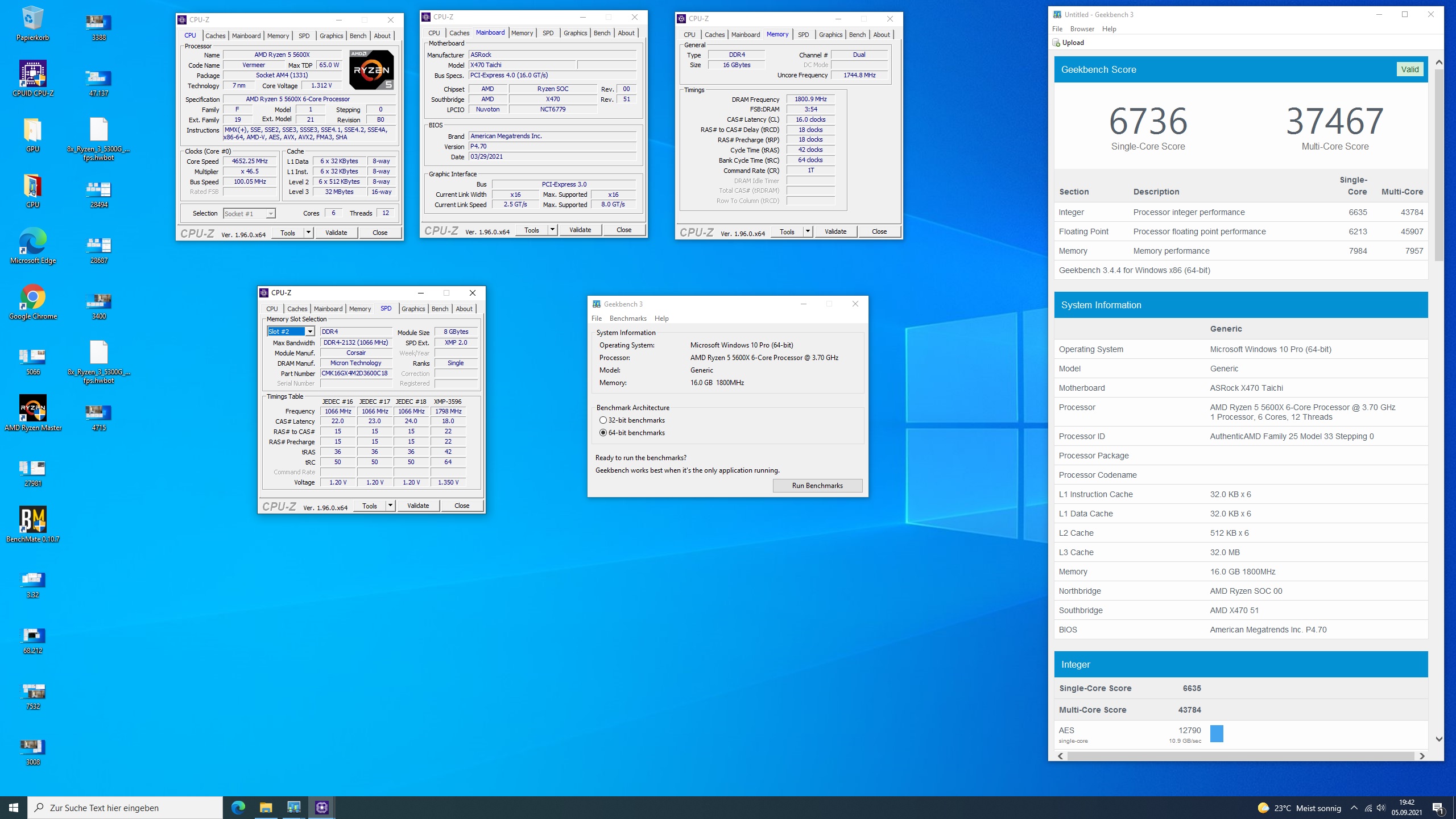The height and width of the screenshot is (819, 1456).
Task: Open AMD Ryzen Master shortcut
Action: click(x=32, y=413)
